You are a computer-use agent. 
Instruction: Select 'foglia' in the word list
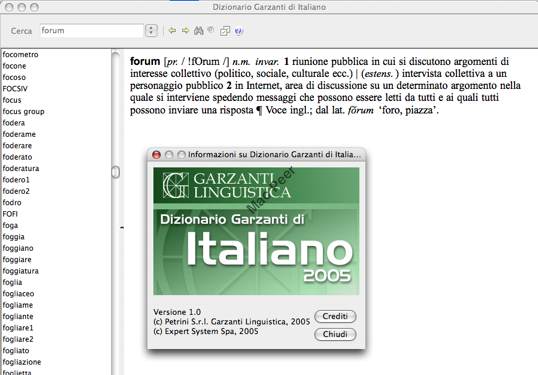coord(12,282)
